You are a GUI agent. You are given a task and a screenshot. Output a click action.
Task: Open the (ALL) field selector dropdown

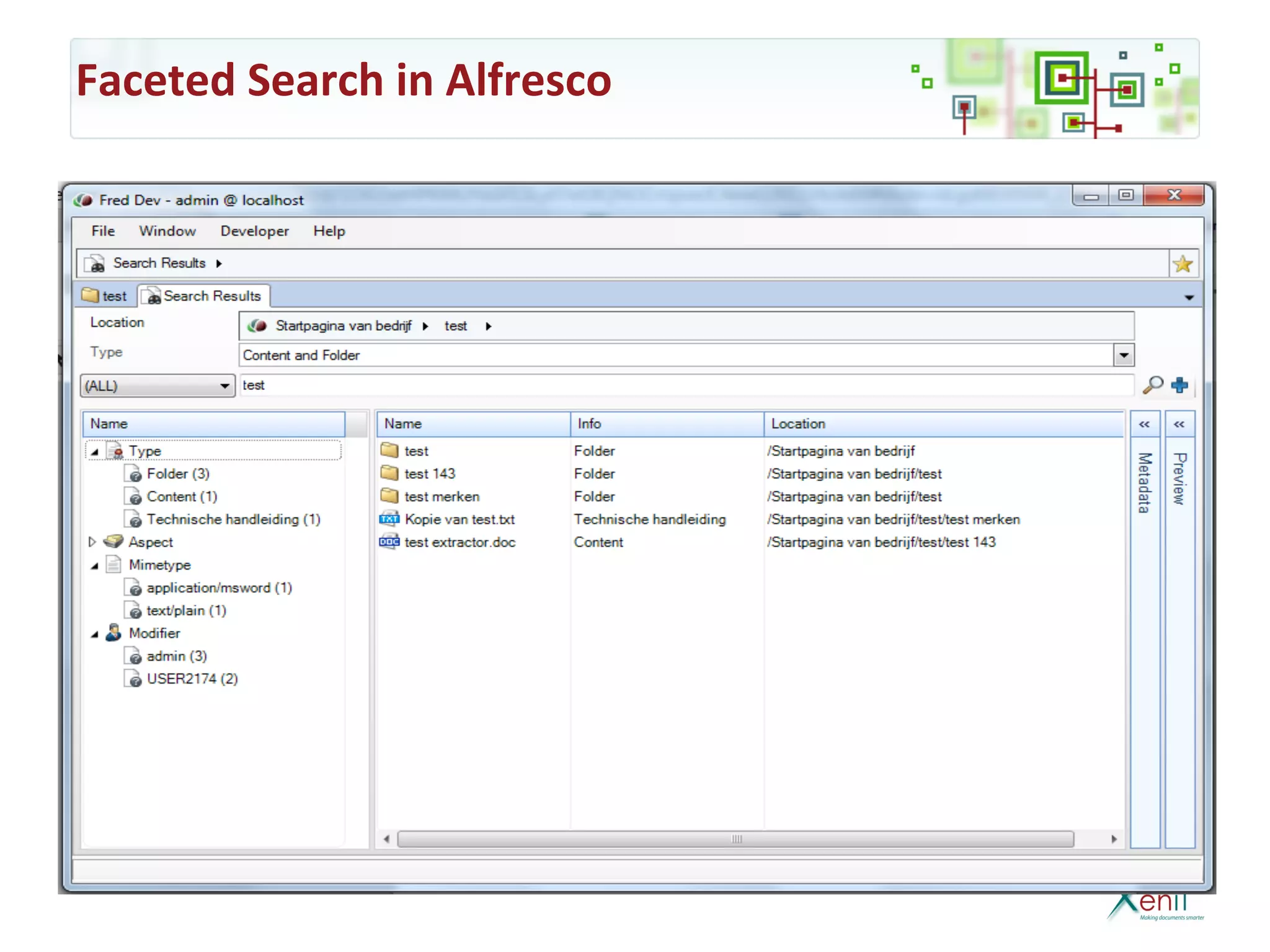224,386
